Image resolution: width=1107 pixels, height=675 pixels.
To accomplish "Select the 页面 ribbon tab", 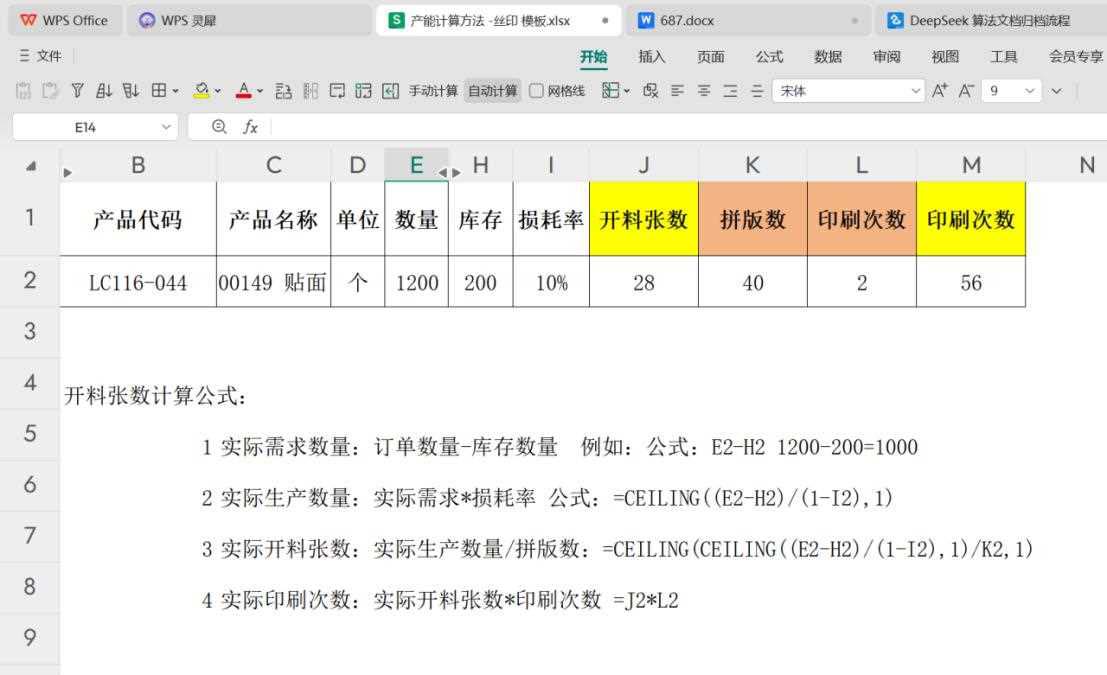I will tap(711, 56).
